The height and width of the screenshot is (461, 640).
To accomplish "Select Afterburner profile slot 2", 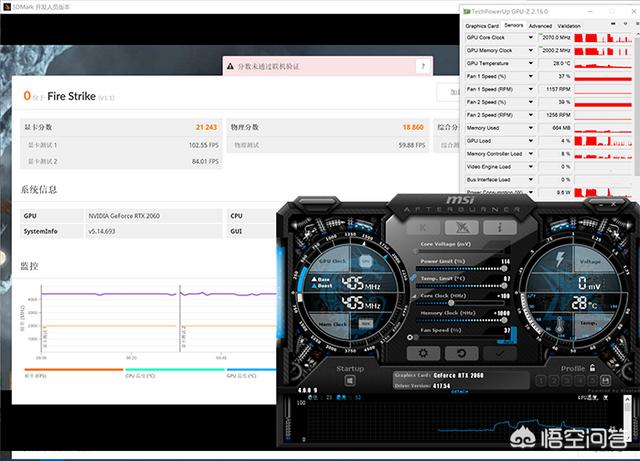I will point(554,381).
